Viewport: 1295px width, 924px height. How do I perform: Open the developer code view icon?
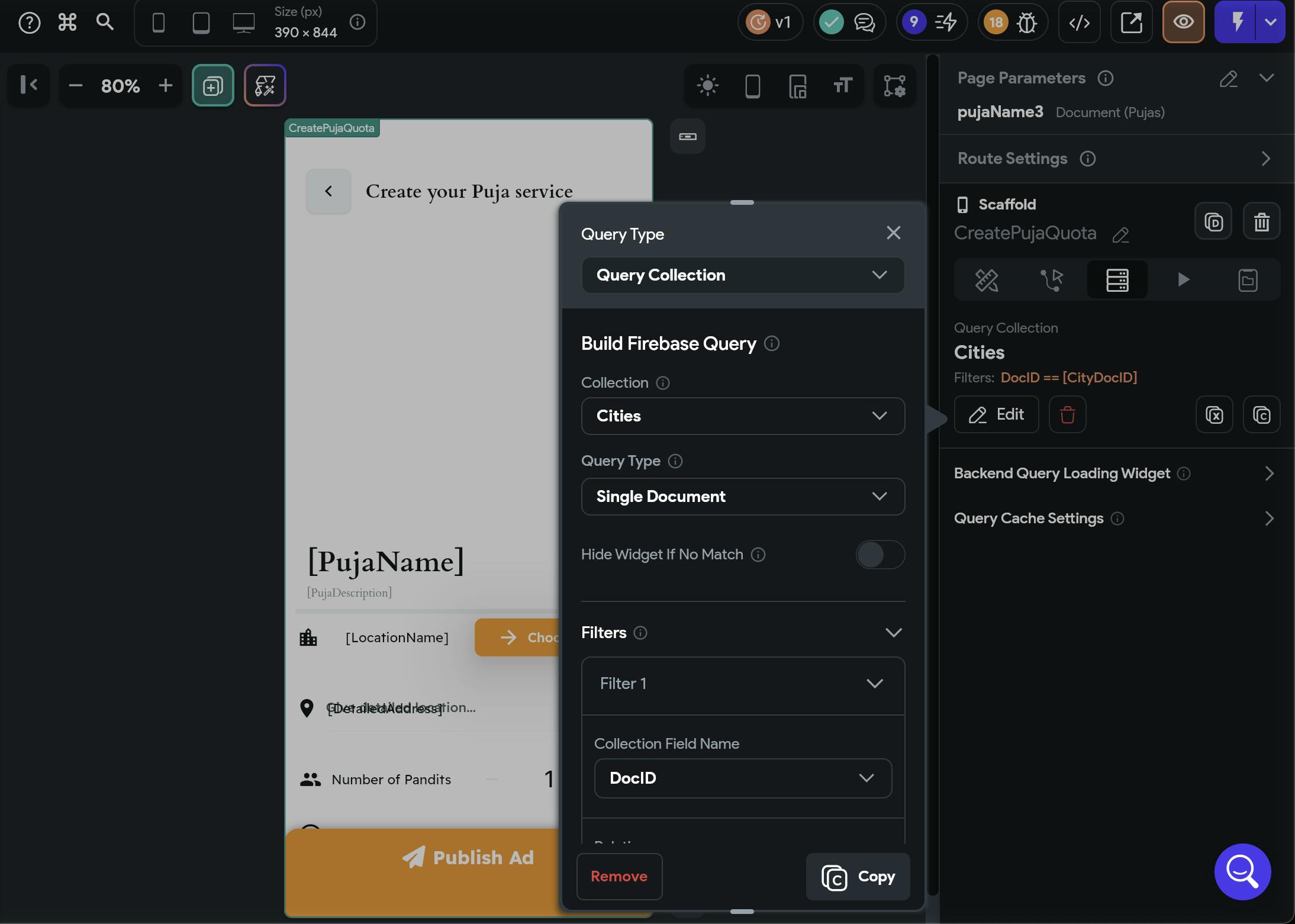tap(1079, 22)
